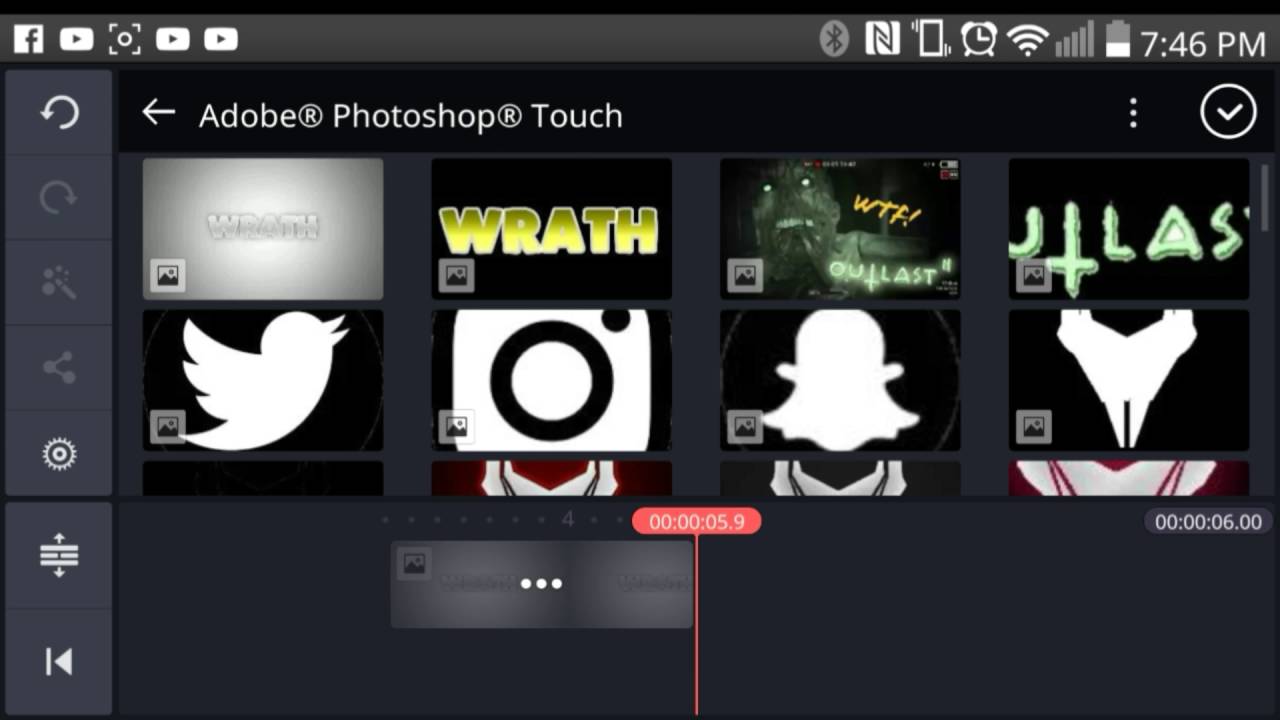Tap Adobe Photoshop Touch folder title
Viewport: 1280px width, 720px height.
click(411, 116)
